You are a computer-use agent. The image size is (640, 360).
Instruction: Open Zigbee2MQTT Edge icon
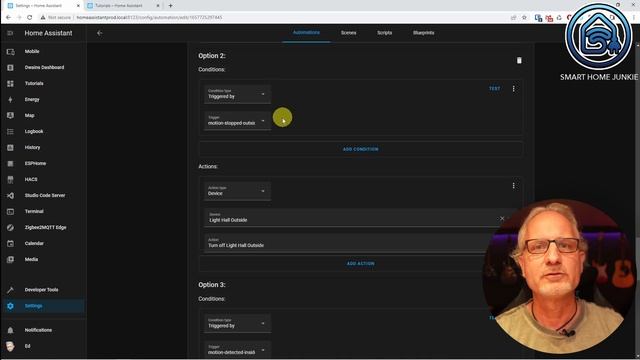click(x=11, y=227)
